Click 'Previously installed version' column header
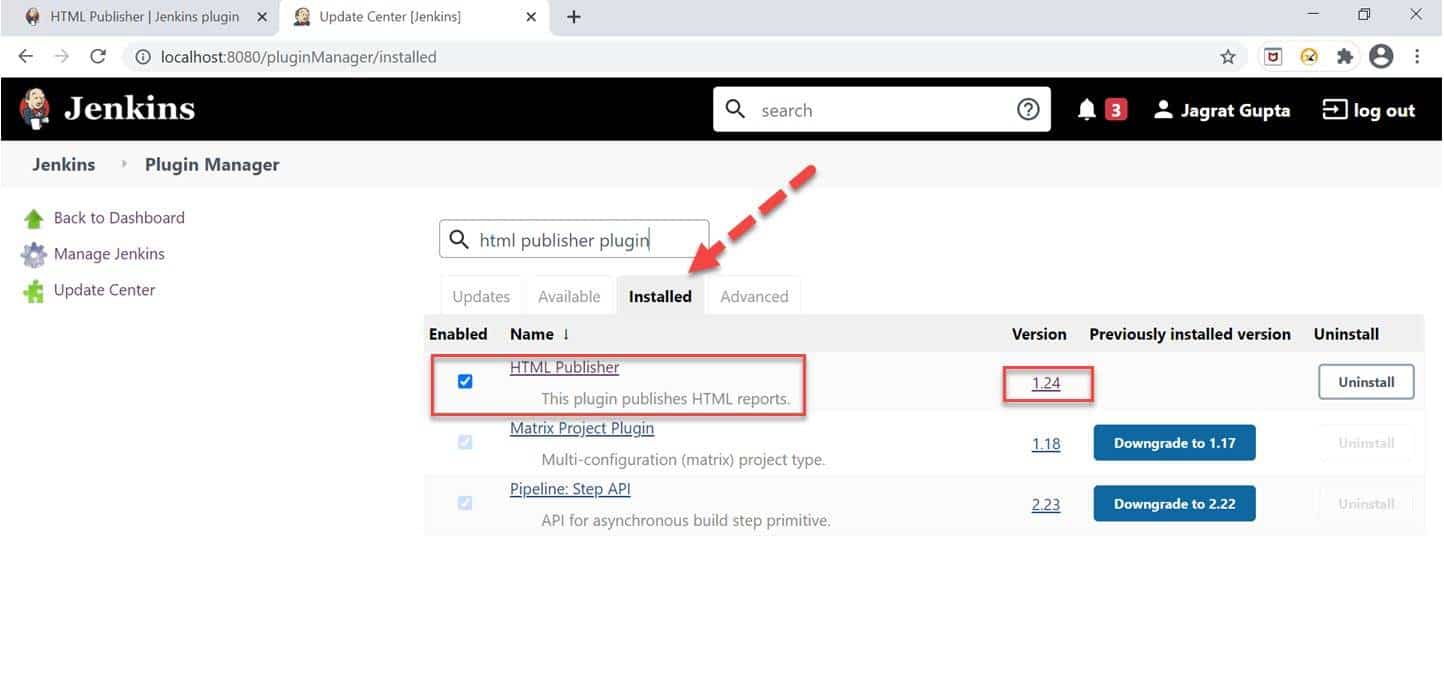Screen dimensions: 1444x674 [1190, 334]
